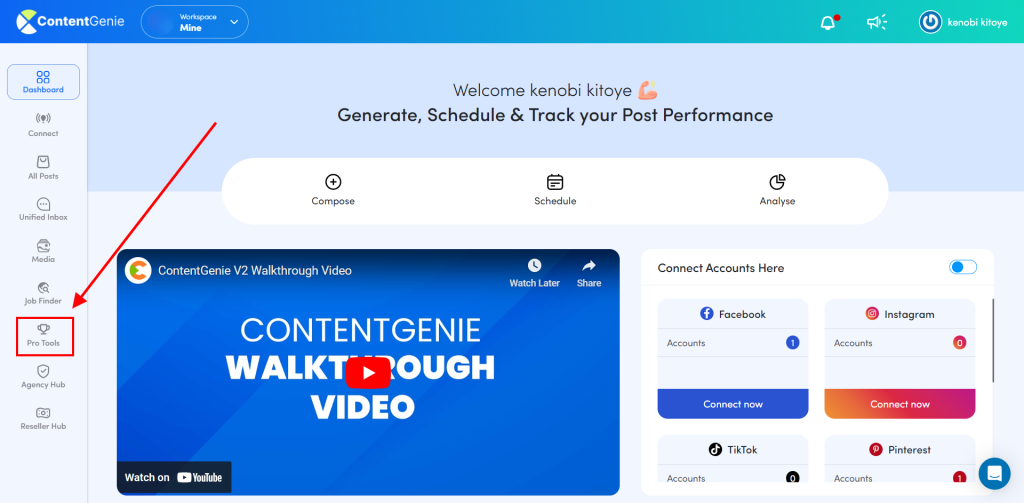Play the ContentGenie walkthrough video
The image size is (1024, 503).
click(368, 373)
